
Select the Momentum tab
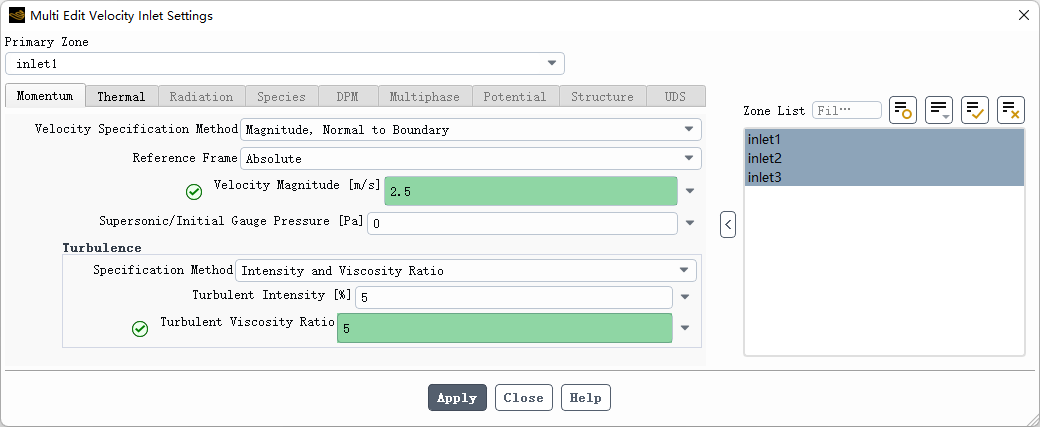45,96
